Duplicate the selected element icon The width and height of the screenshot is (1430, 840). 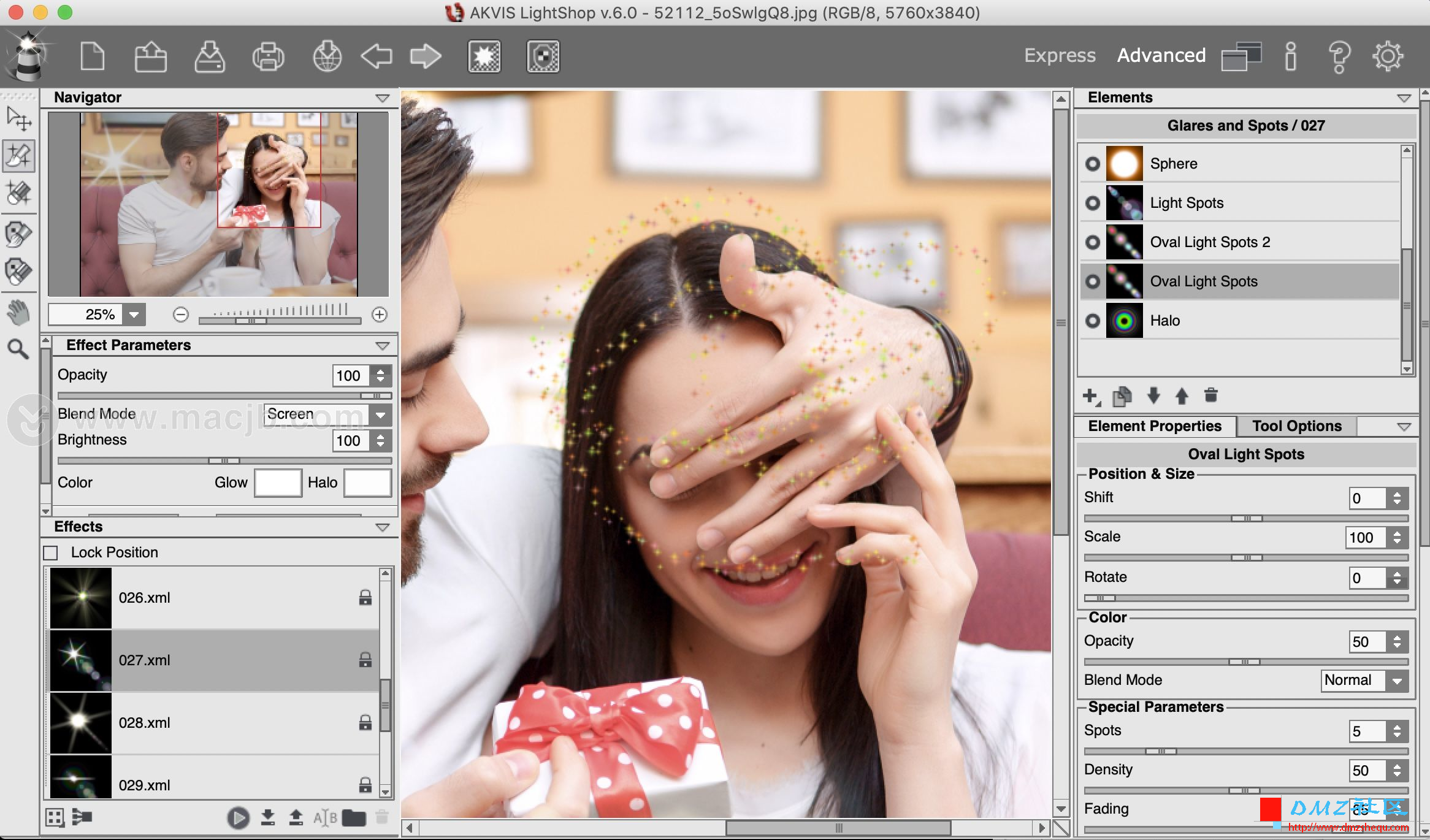(1122, 396)
